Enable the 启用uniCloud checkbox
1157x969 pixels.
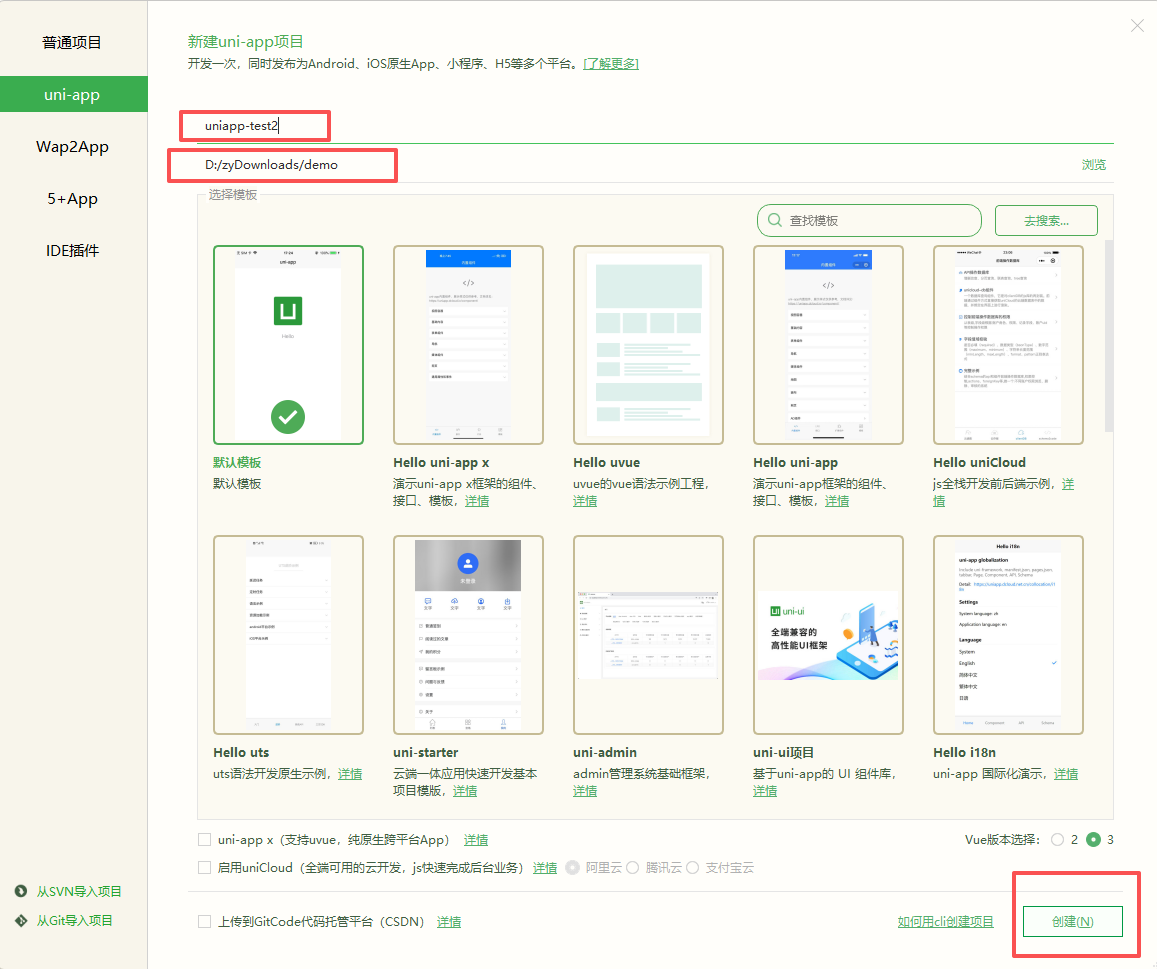pyautogui.click(x=204, y=868)
